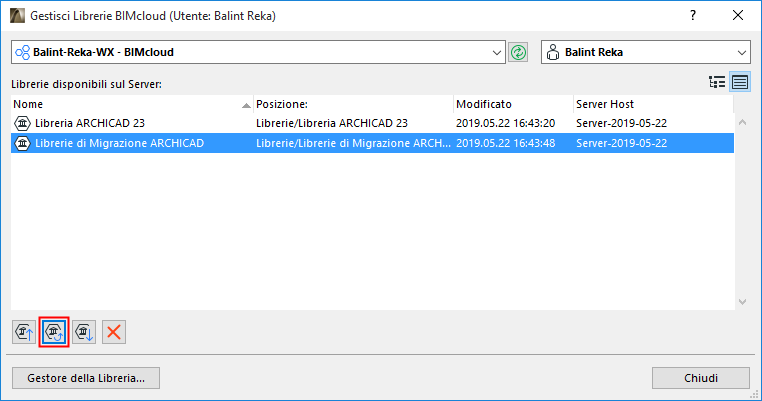
Task: Click BIMcloud icon in server dropdown
Action: (22, 52)
